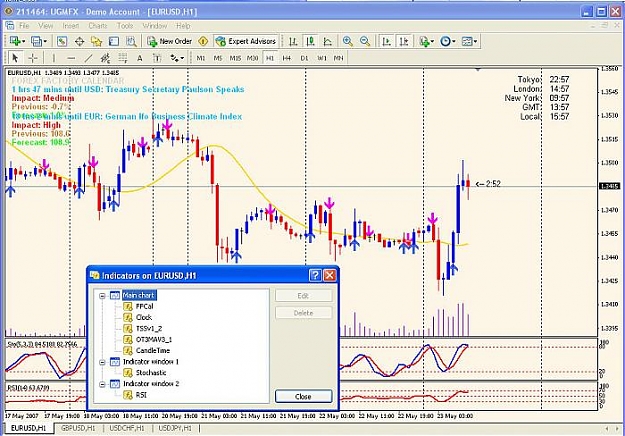625x436 pixels.
Task: Switch to USDCHF,H1 chart tab
Action: point(127,428)
